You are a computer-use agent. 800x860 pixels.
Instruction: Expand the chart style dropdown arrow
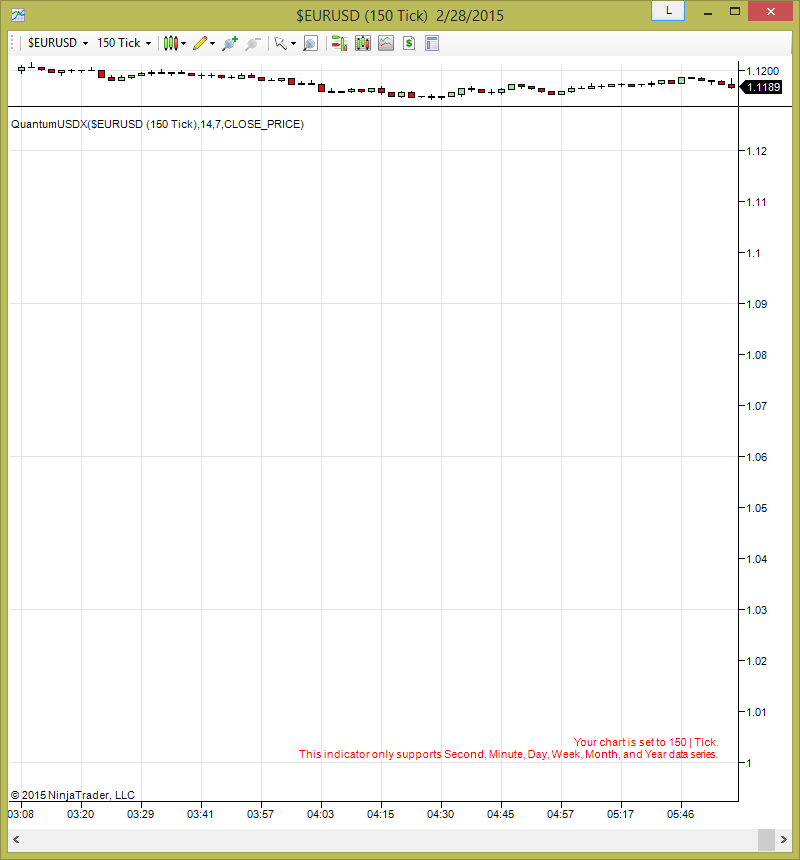coord(184,43)
